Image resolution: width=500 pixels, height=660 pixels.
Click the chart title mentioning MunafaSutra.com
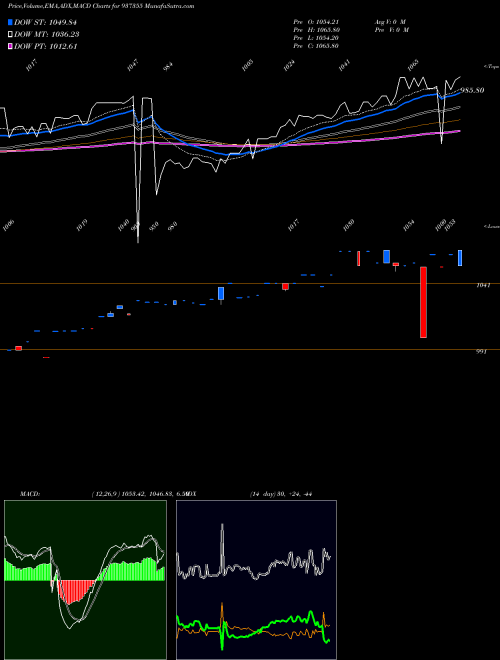[101, 6]
